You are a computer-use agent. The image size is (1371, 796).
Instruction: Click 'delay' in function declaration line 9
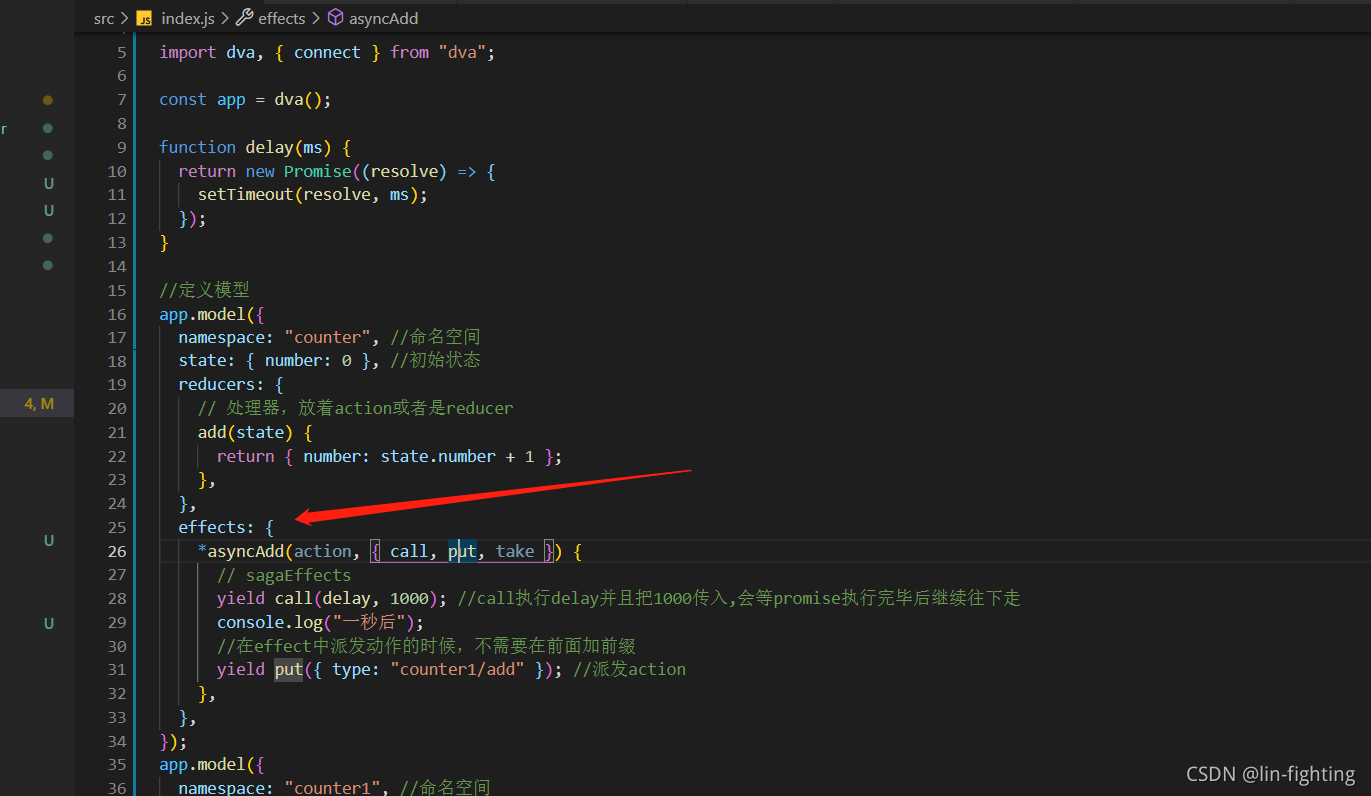point(270,147)
